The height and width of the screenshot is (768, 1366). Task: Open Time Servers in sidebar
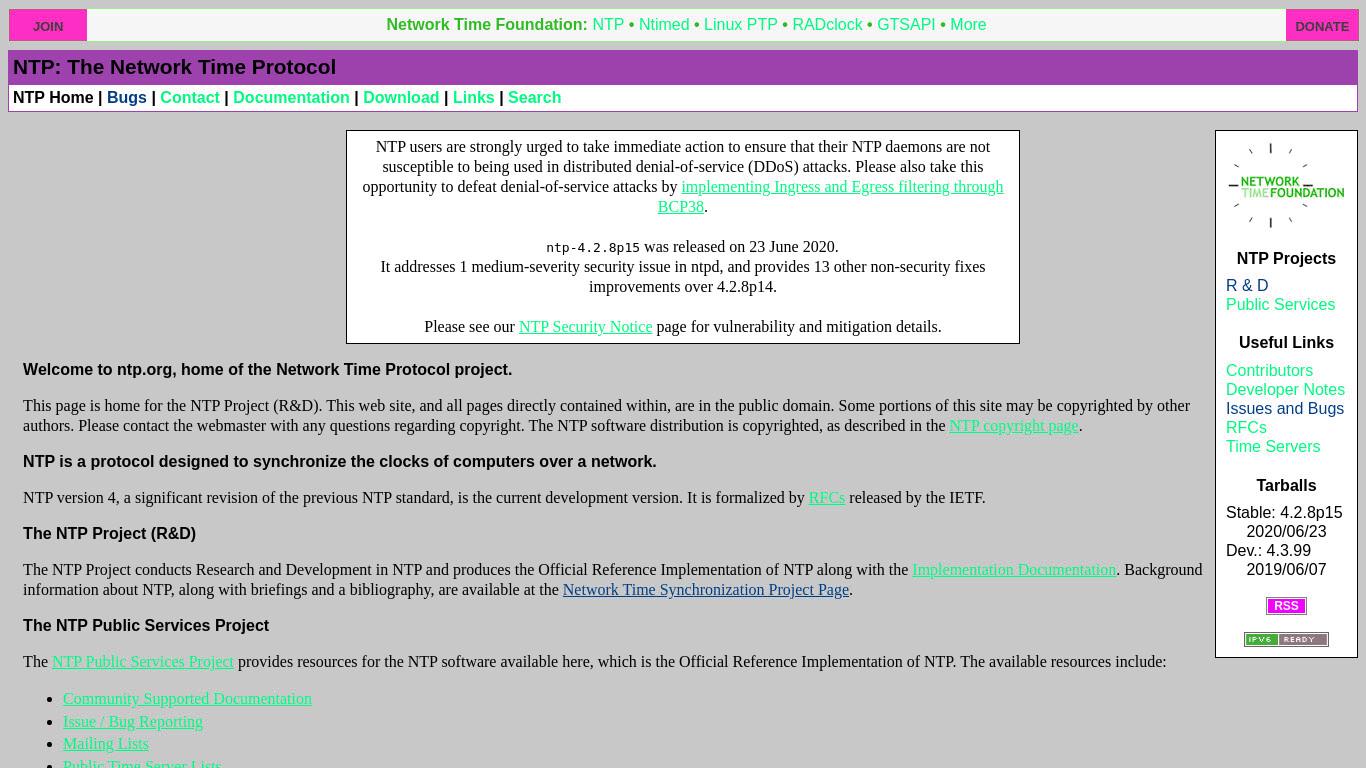pyautogui.click(x=1273, y=447)
